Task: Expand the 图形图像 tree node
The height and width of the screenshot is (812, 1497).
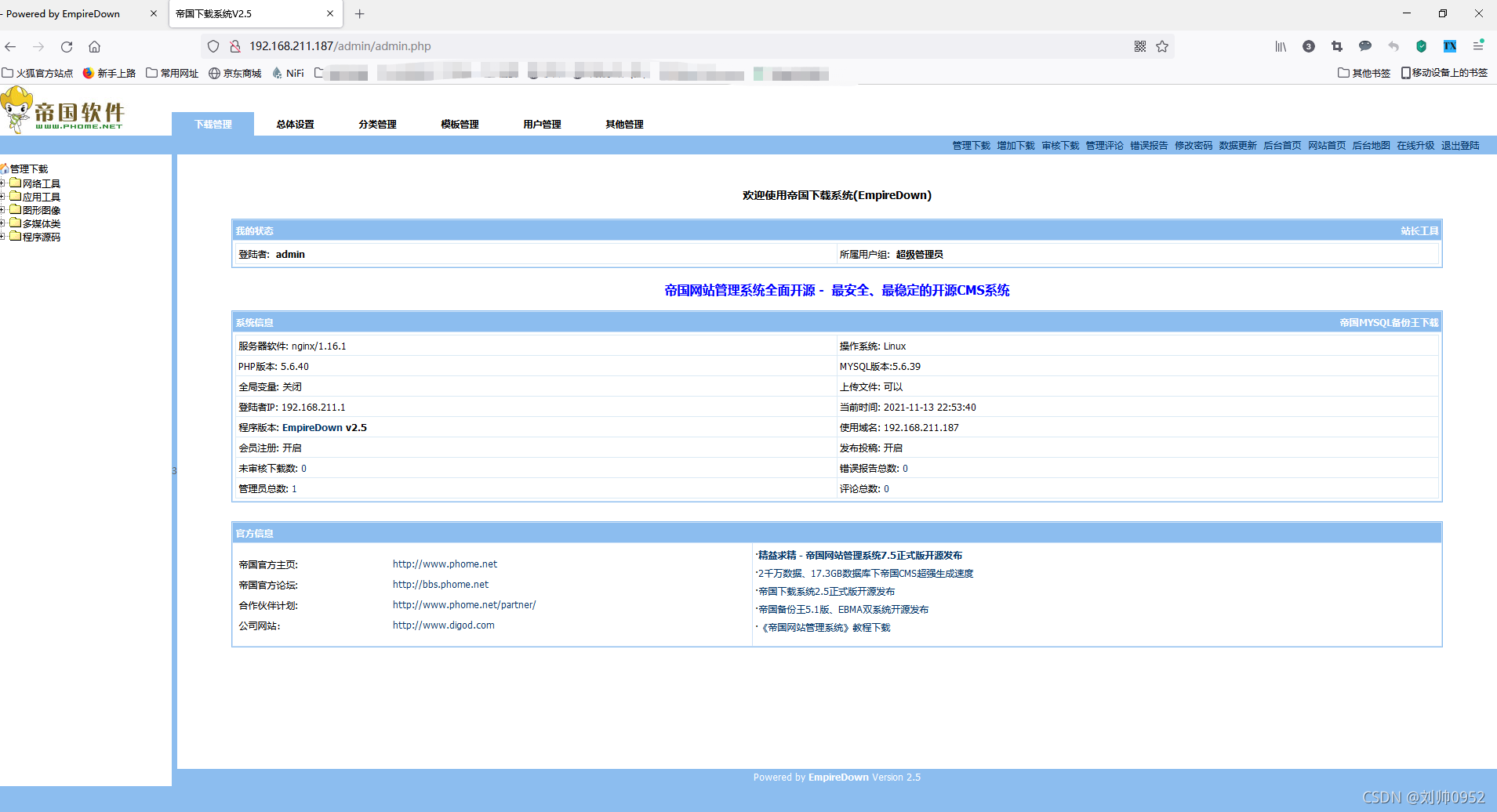Action: (3, 210)
